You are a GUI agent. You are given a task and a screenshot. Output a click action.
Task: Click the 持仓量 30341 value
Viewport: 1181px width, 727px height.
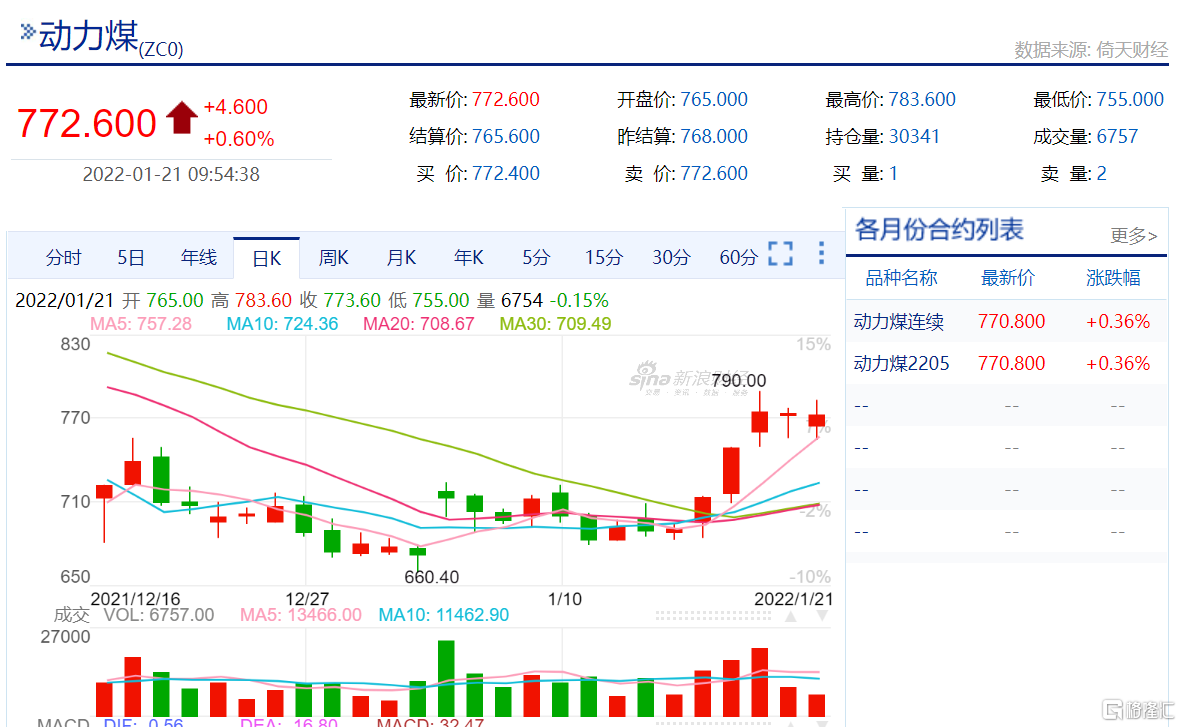coord(914,136)
